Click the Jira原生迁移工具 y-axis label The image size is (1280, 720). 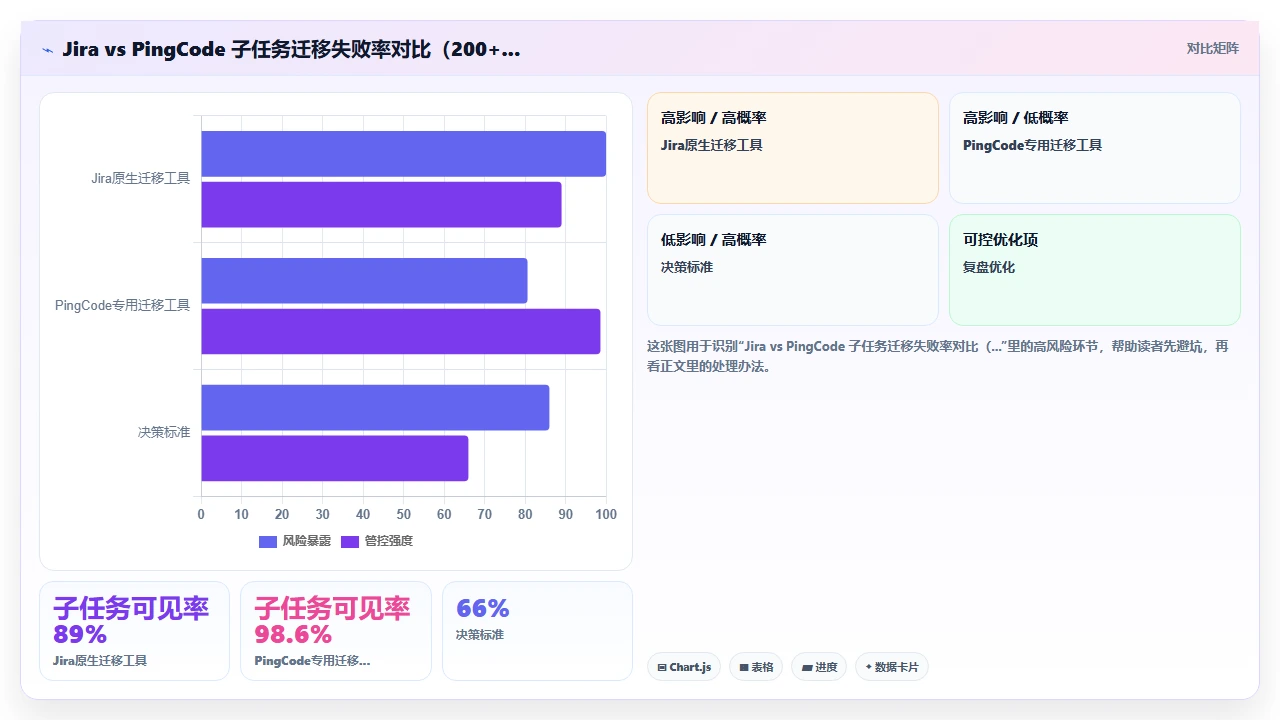click(140, 179)
